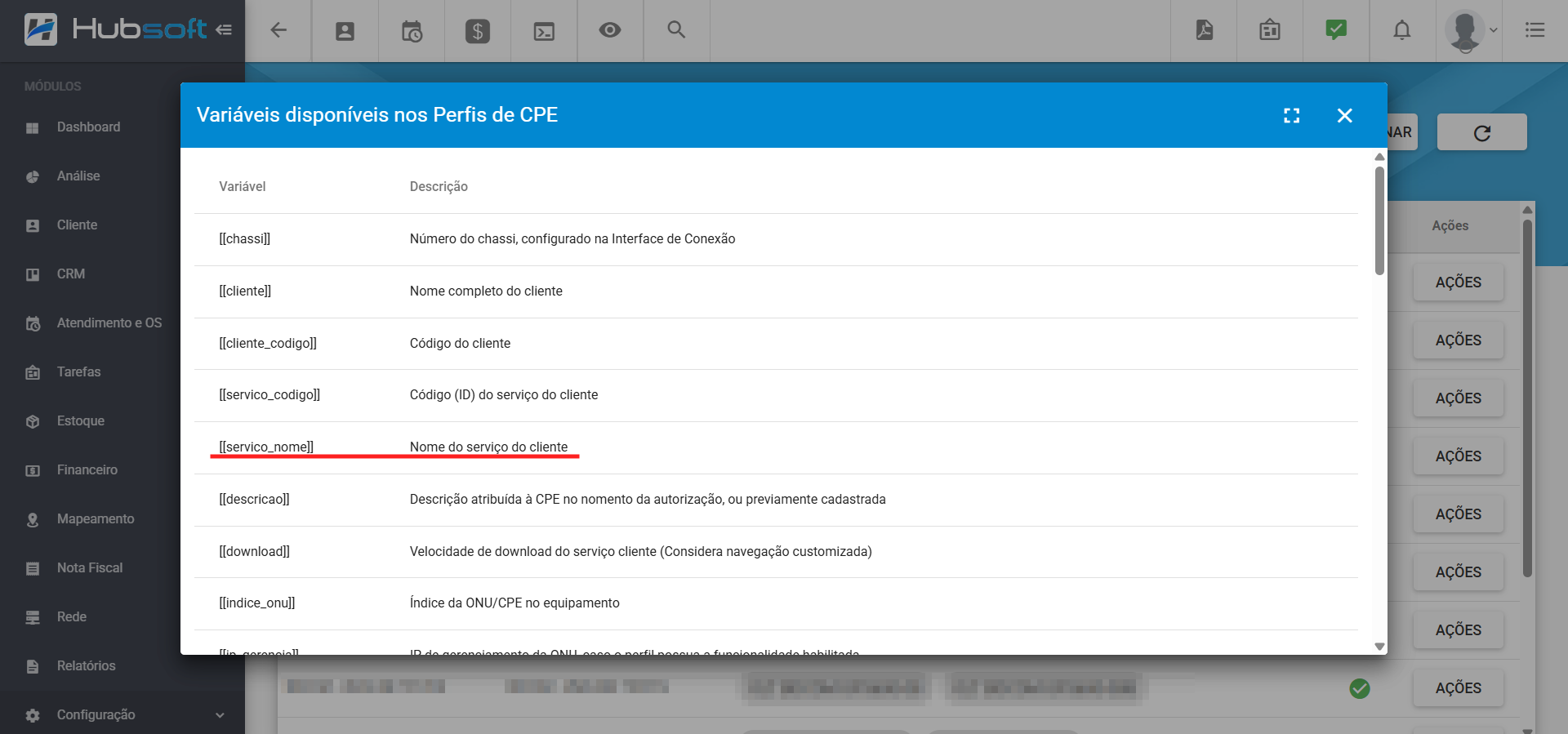This screenshot has width=1568, height=734.
Task: Open the dollar sign financial icon
Action: (x=478, y=31)
